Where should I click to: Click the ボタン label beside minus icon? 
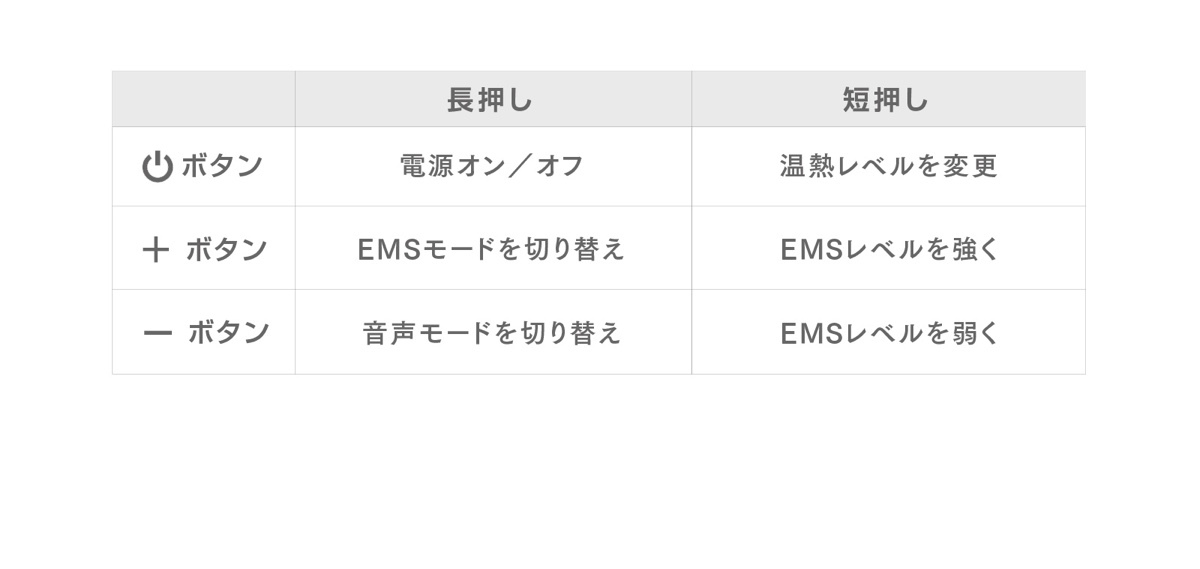(229, 332)
